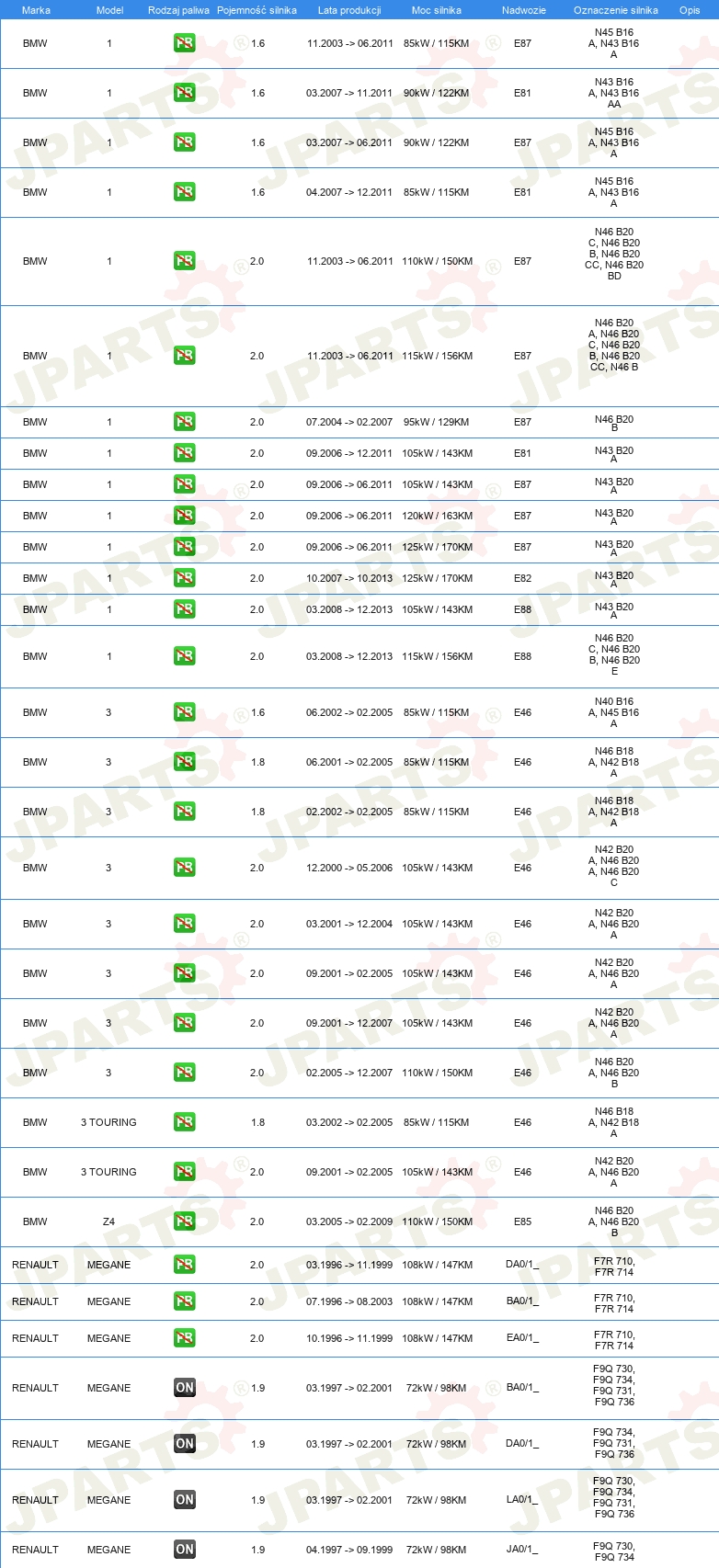Click 'RENAULT' in the JA0/1_ row
This screenshot has width=719, height=1568.
35,1550
